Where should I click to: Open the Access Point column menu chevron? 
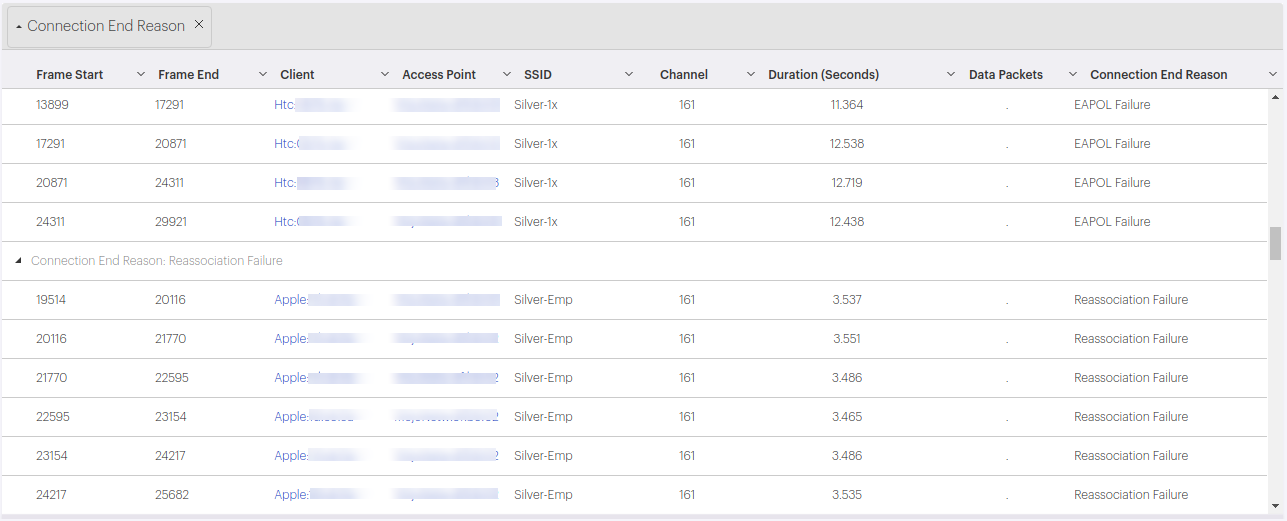(507, 75)
